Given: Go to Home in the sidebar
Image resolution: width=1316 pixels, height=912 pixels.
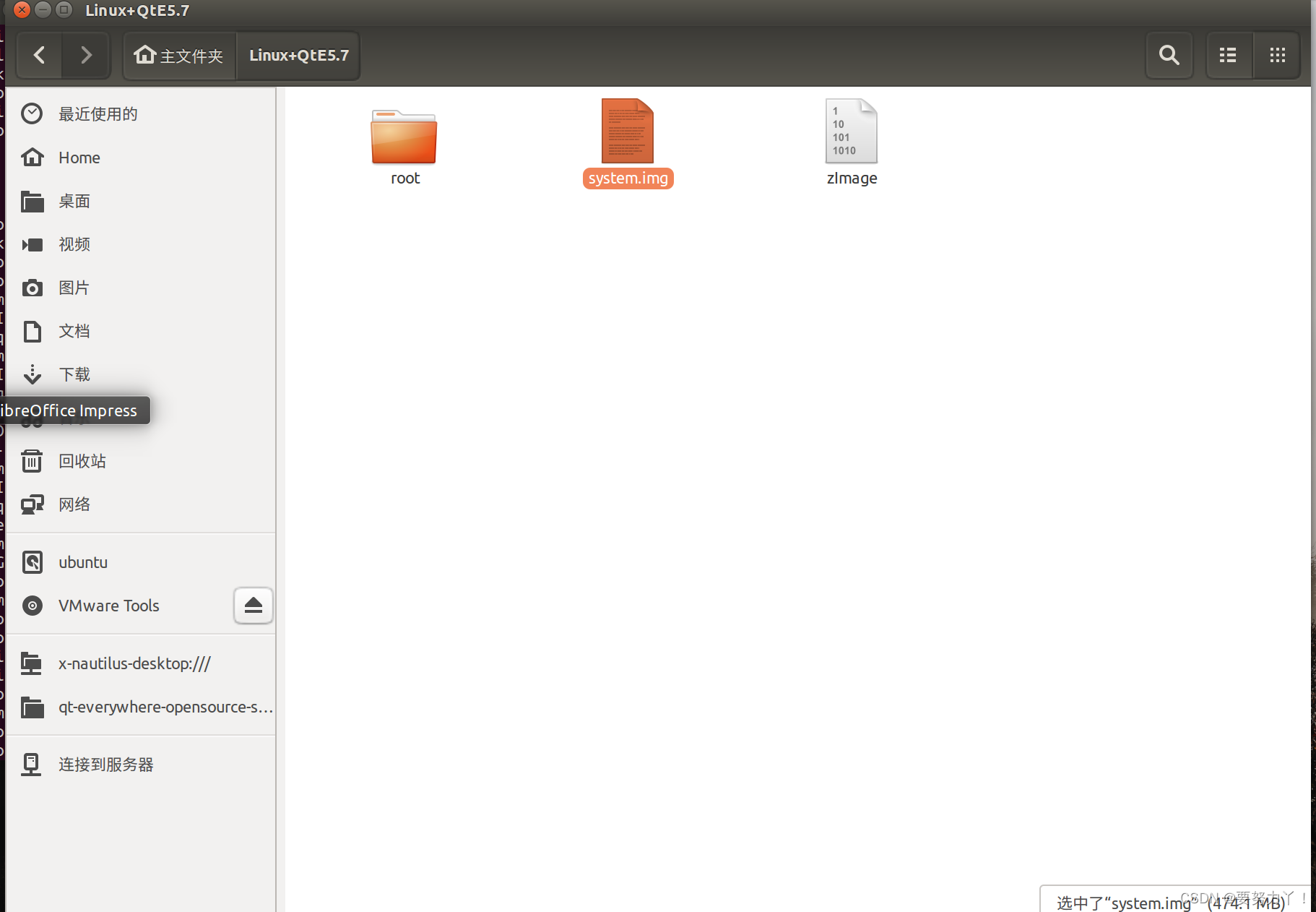Looking at the screenshot, I should pos(140,157).
